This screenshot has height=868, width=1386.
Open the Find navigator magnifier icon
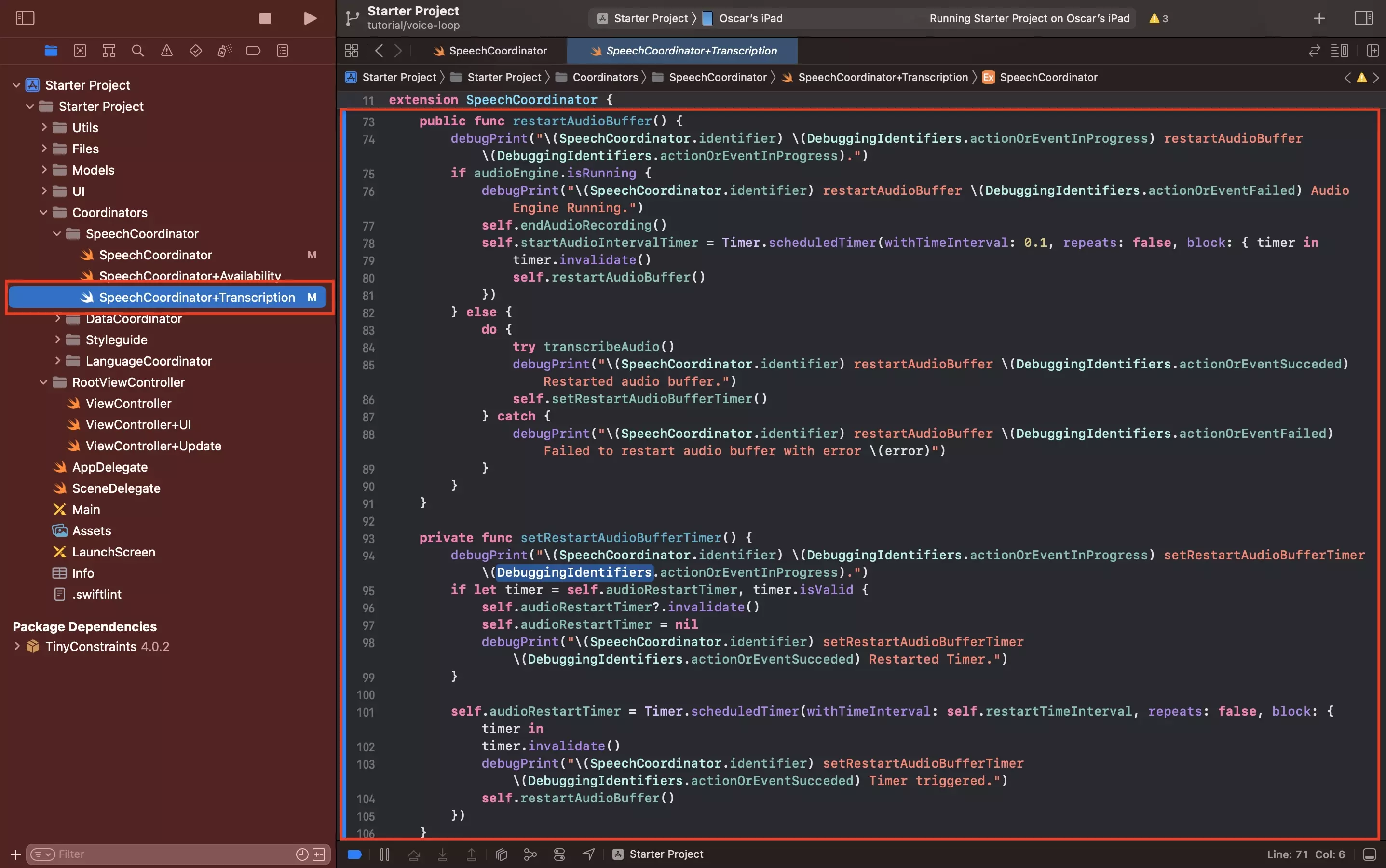click(138, 51)
